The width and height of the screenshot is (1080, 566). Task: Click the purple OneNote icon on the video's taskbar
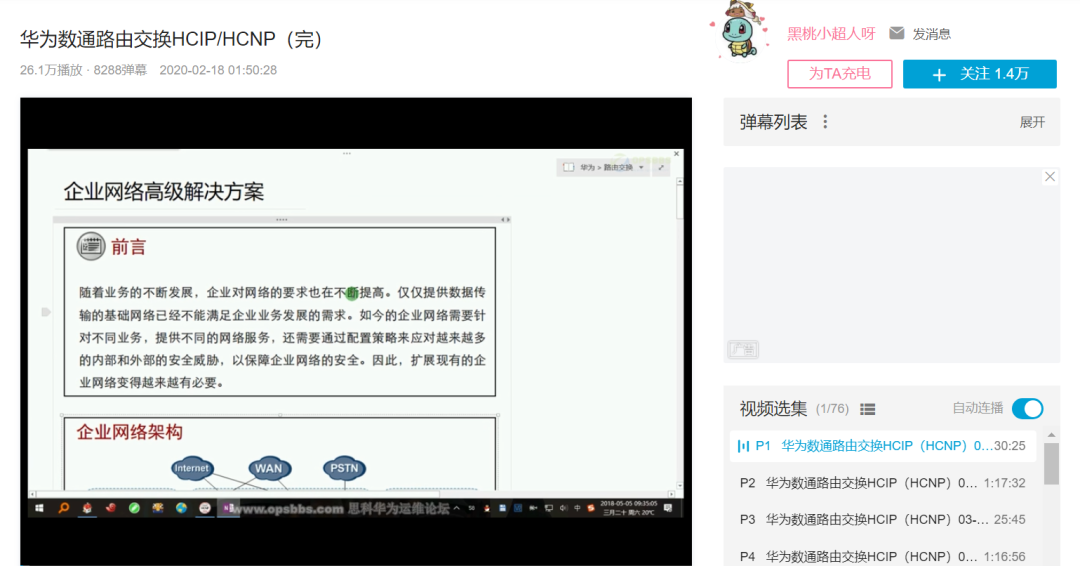(227, 508)
